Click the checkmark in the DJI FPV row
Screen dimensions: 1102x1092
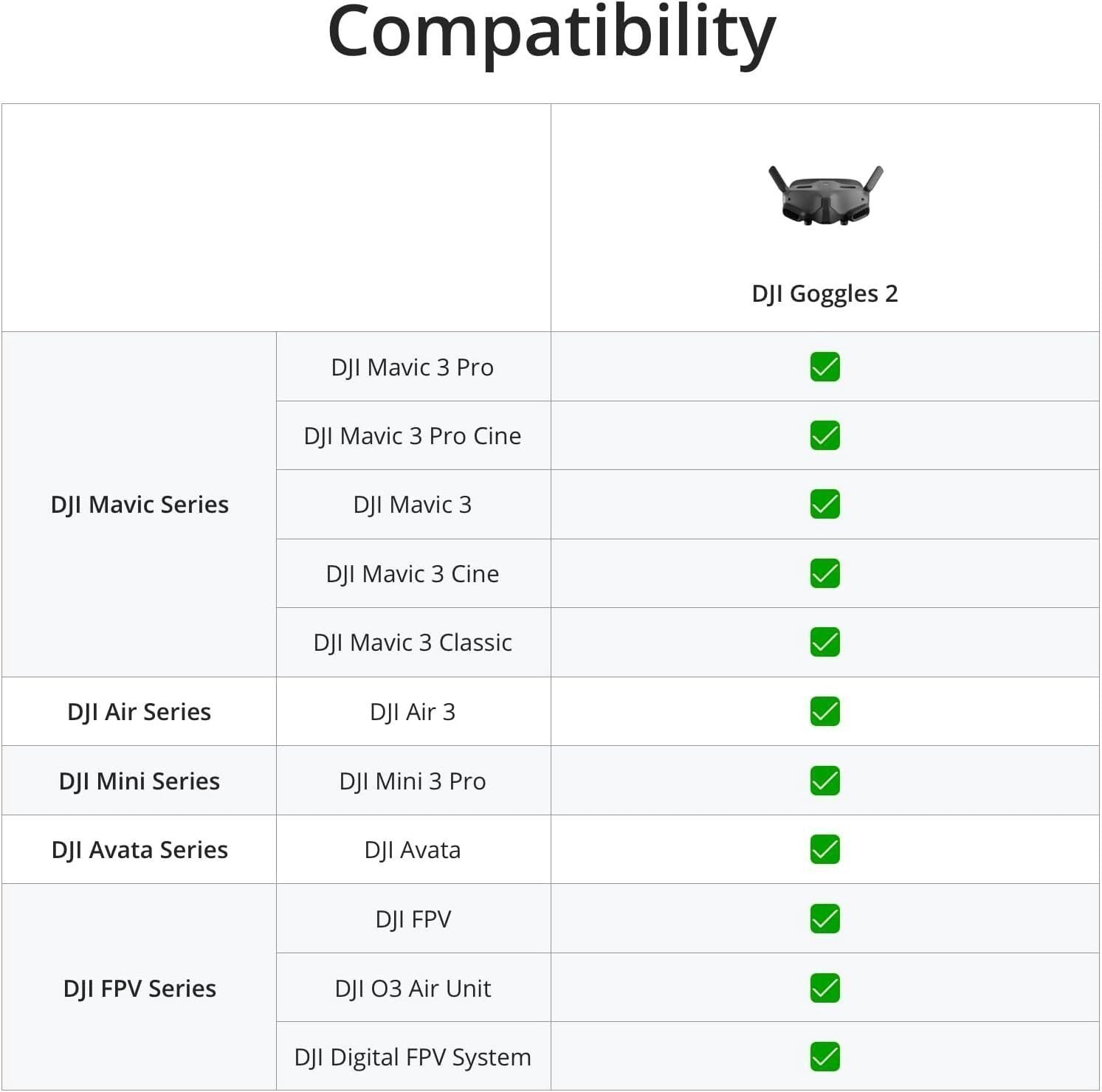(825, 919)
